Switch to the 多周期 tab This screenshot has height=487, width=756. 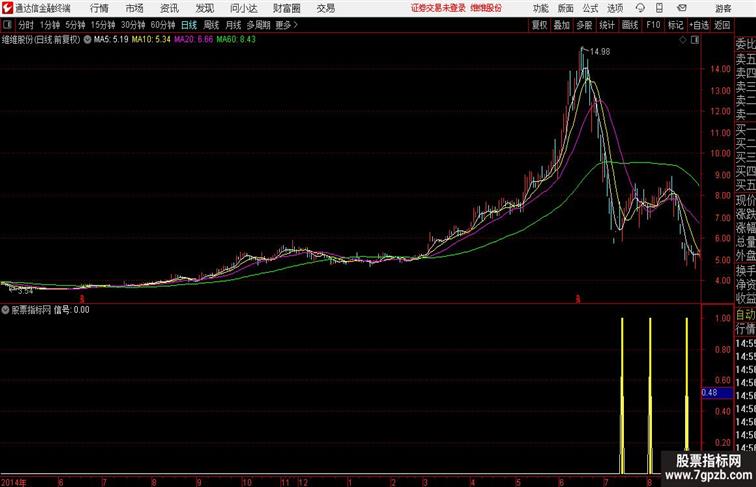pos(259,25)
